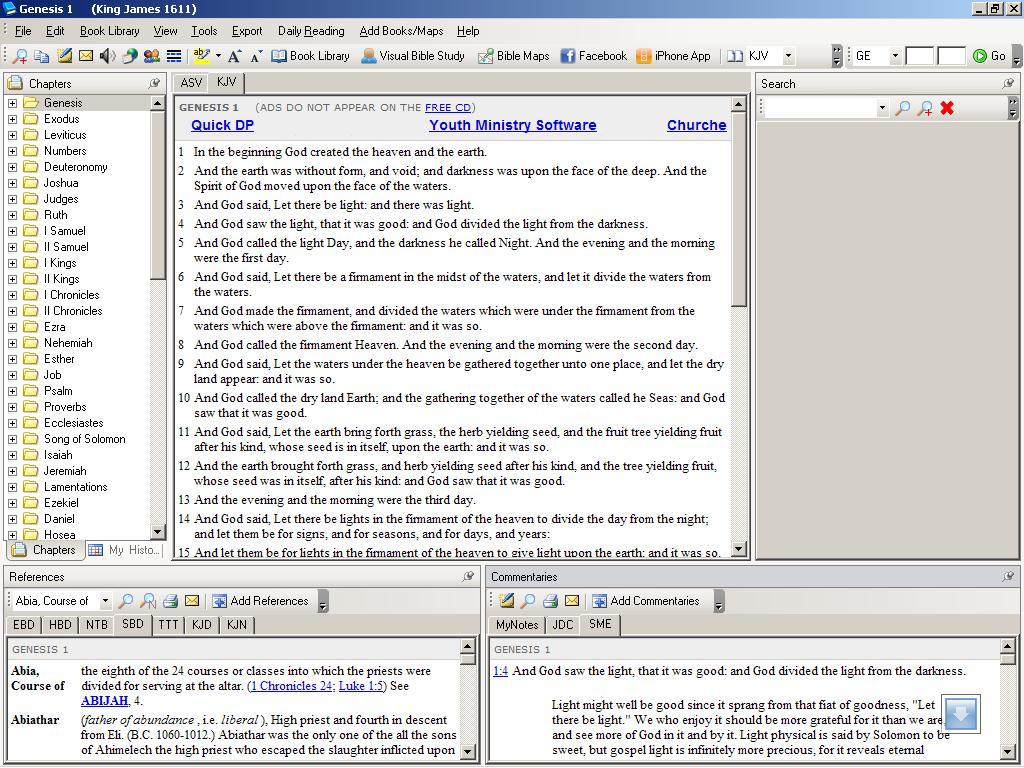Expand the Isaiah folder
Viewport: 1024px width, 768px height.
point(12,455)
